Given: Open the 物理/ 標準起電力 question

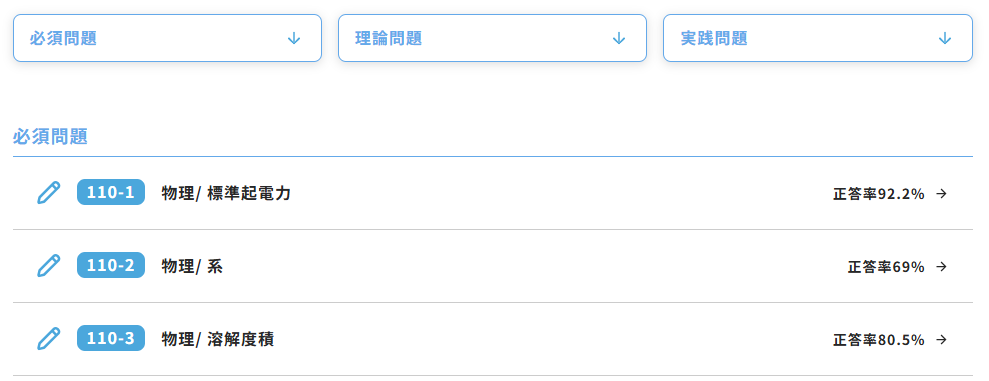Looking at the screenshot, I should (226, 193).
